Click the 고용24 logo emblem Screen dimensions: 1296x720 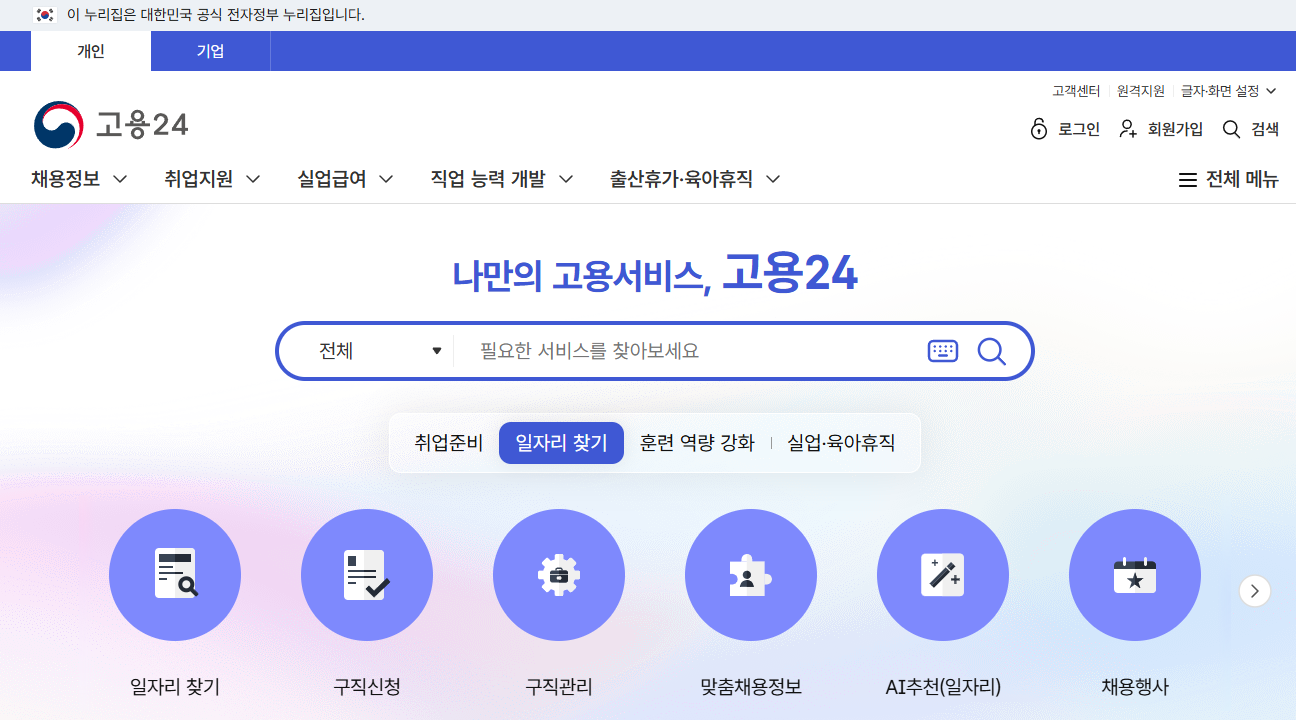(x=58, y=125)
